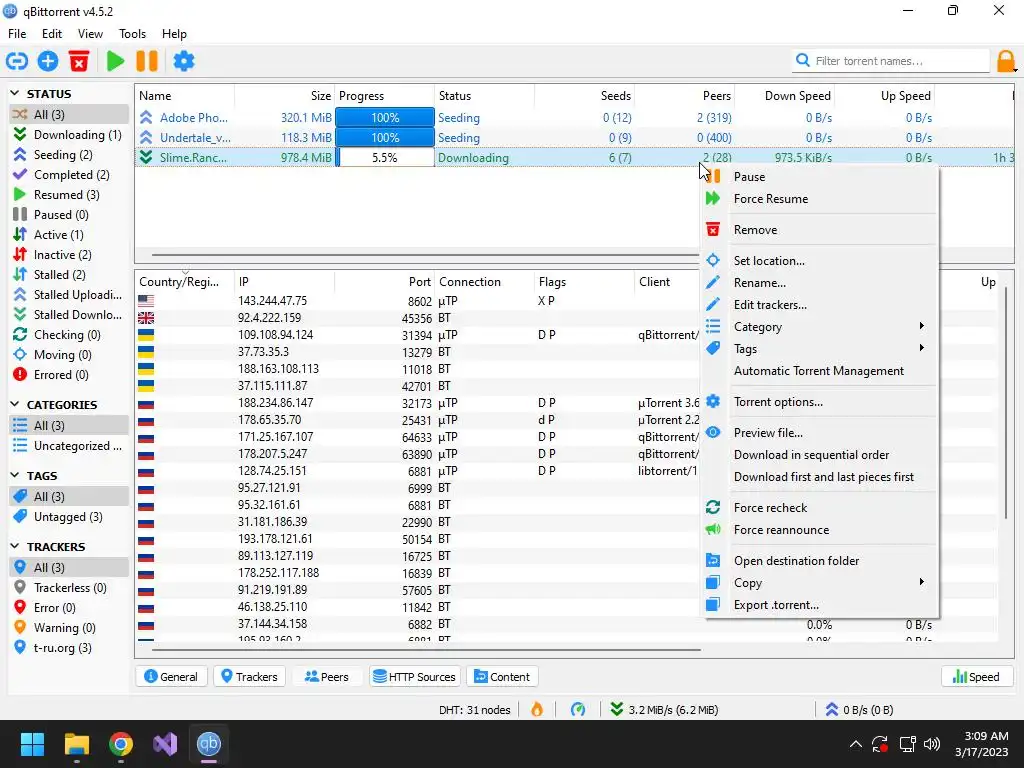Viewport: 1024px width, 768px height.
Task: Collapse the TRACKERS section
Action: pos(15,547)
